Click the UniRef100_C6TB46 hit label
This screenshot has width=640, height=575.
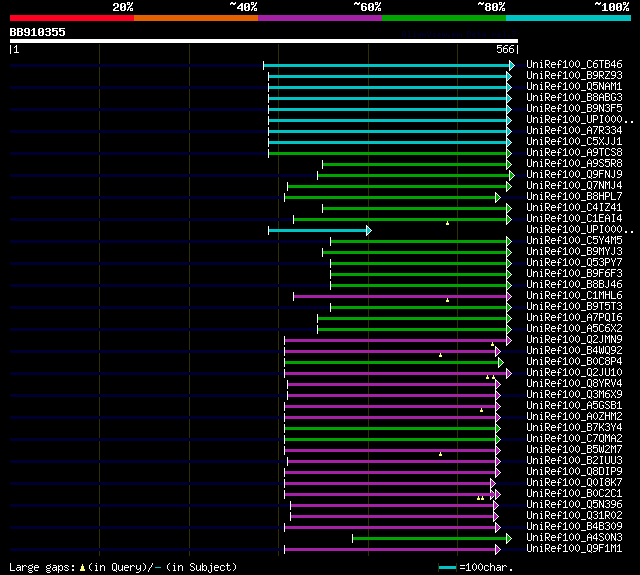coord(574,64)
